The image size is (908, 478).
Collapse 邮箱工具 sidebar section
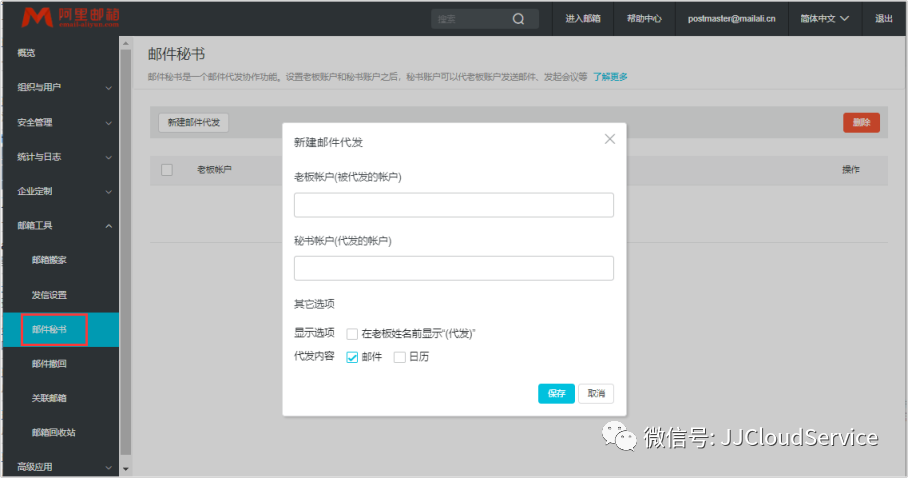pyautogui.click(x=61, y=225)
